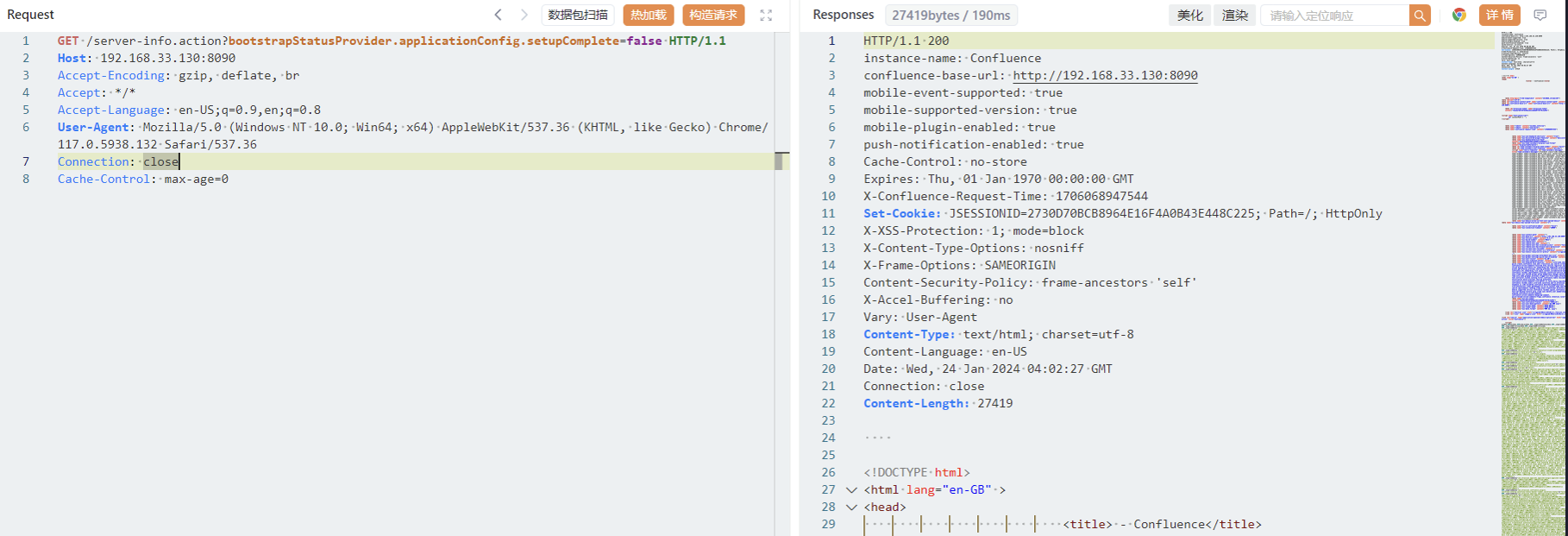Click the Content-Type: text/html response header
Image resolution: width=1568 pixels, height=536 pixels.
coord(999,334)
